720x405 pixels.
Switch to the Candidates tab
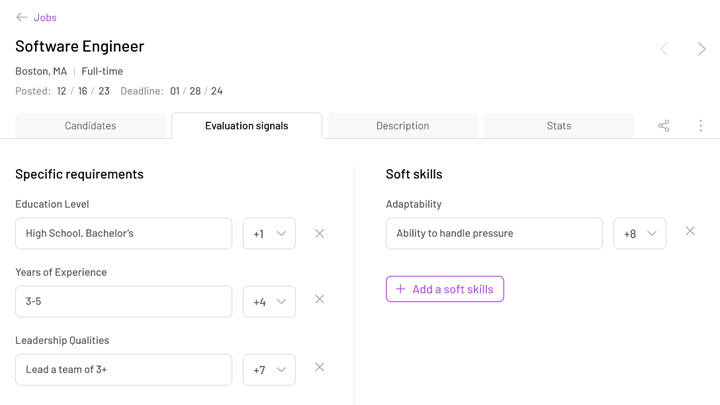coord(90,126)
